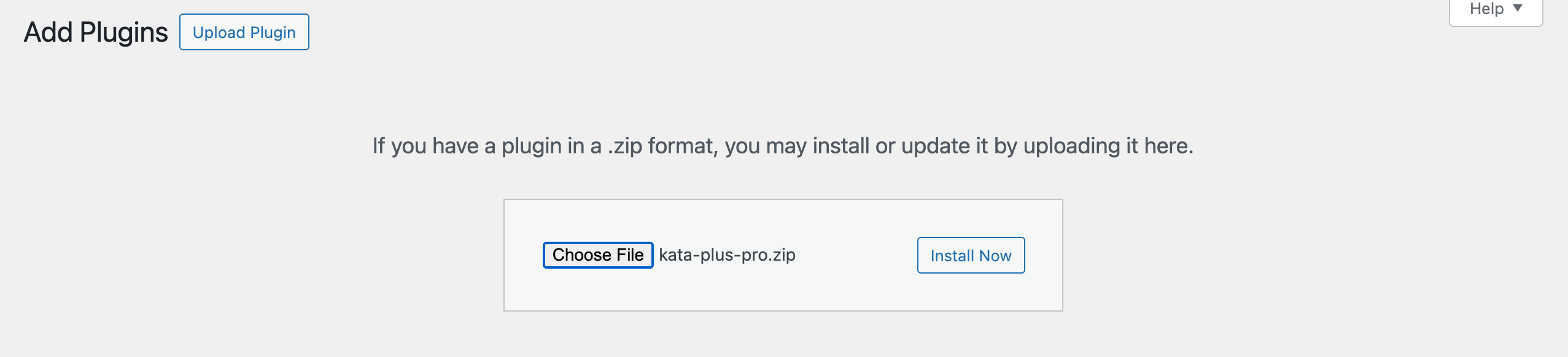Viewport: 1568px width, 357px height.
Task: Collapse the upload box with Upload Plugin
Action: tap(244, 33)
